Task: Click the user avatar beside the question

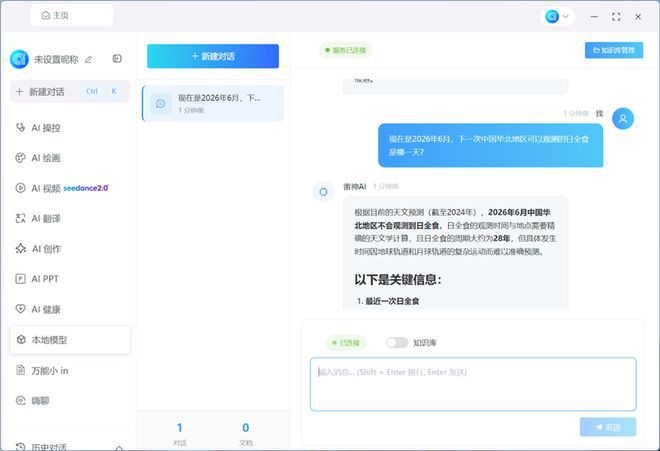Action: [623, 119]
